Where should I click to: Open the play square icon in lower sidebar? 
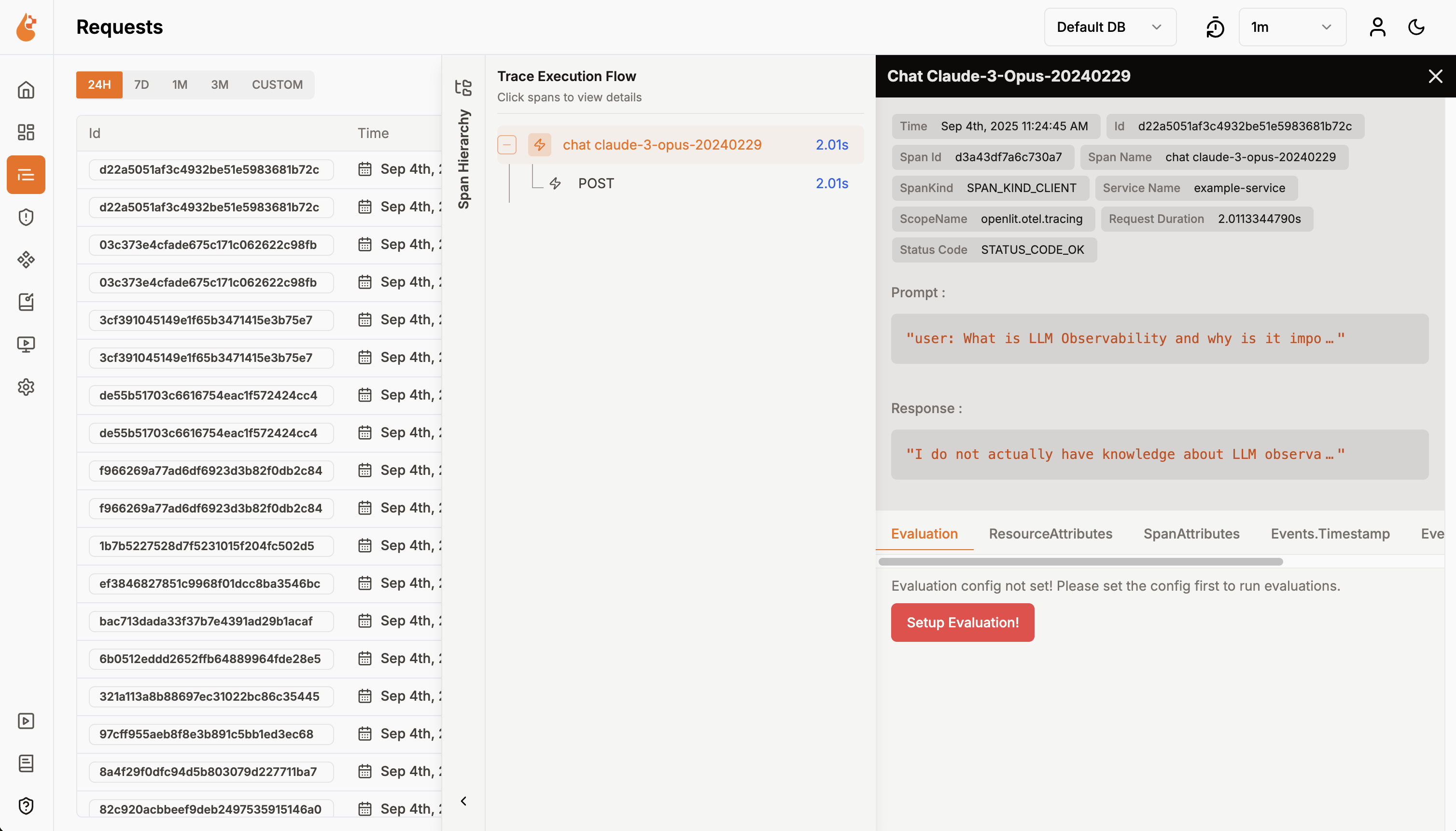[26, 721]
